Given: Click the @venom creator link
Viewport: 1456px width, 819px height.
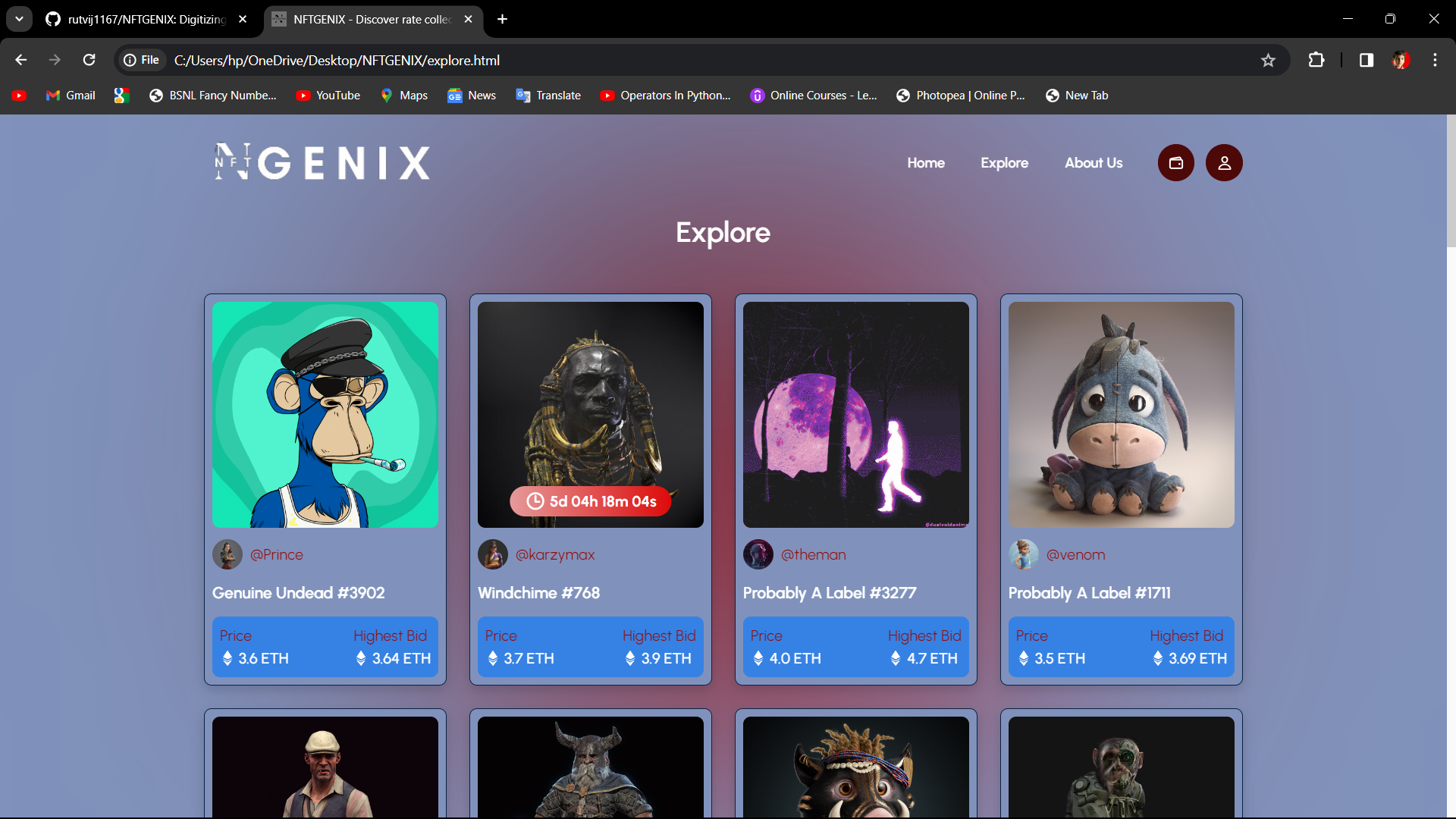Looking at the screenshot, I should [x=1075, y=554].
